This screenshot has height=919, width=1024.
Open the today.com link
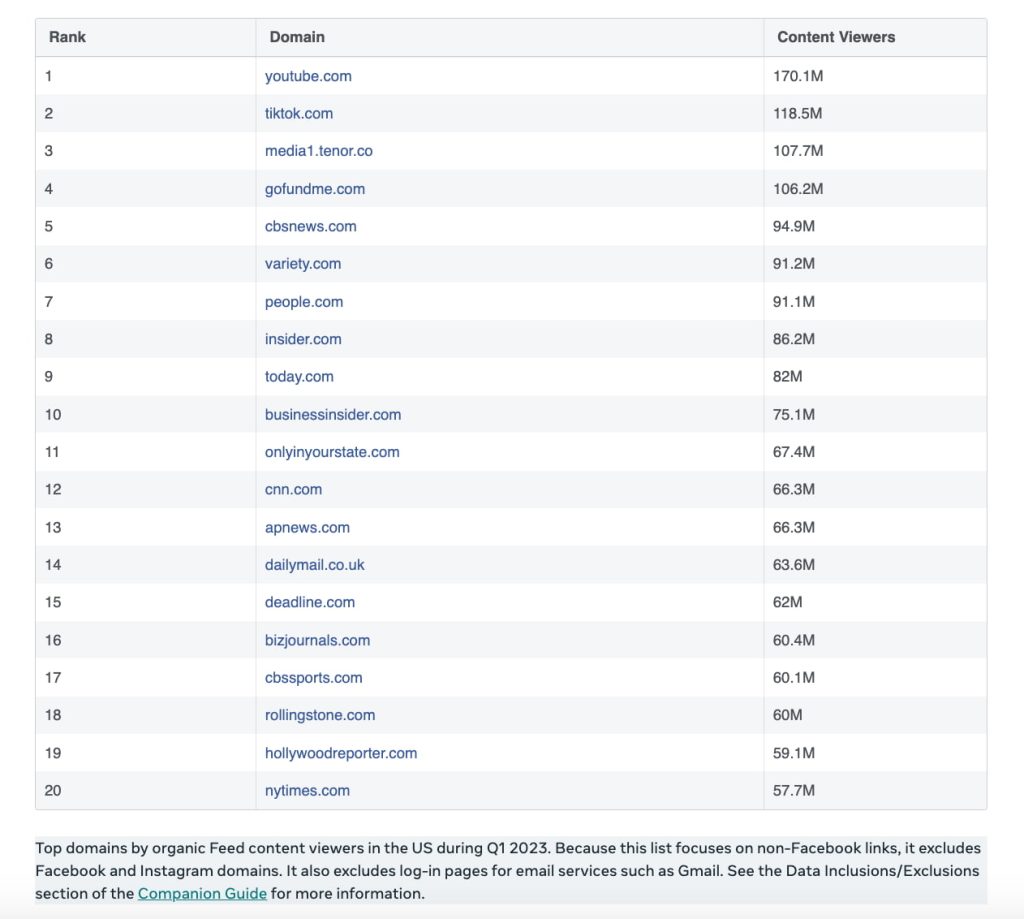click(299, 376)
